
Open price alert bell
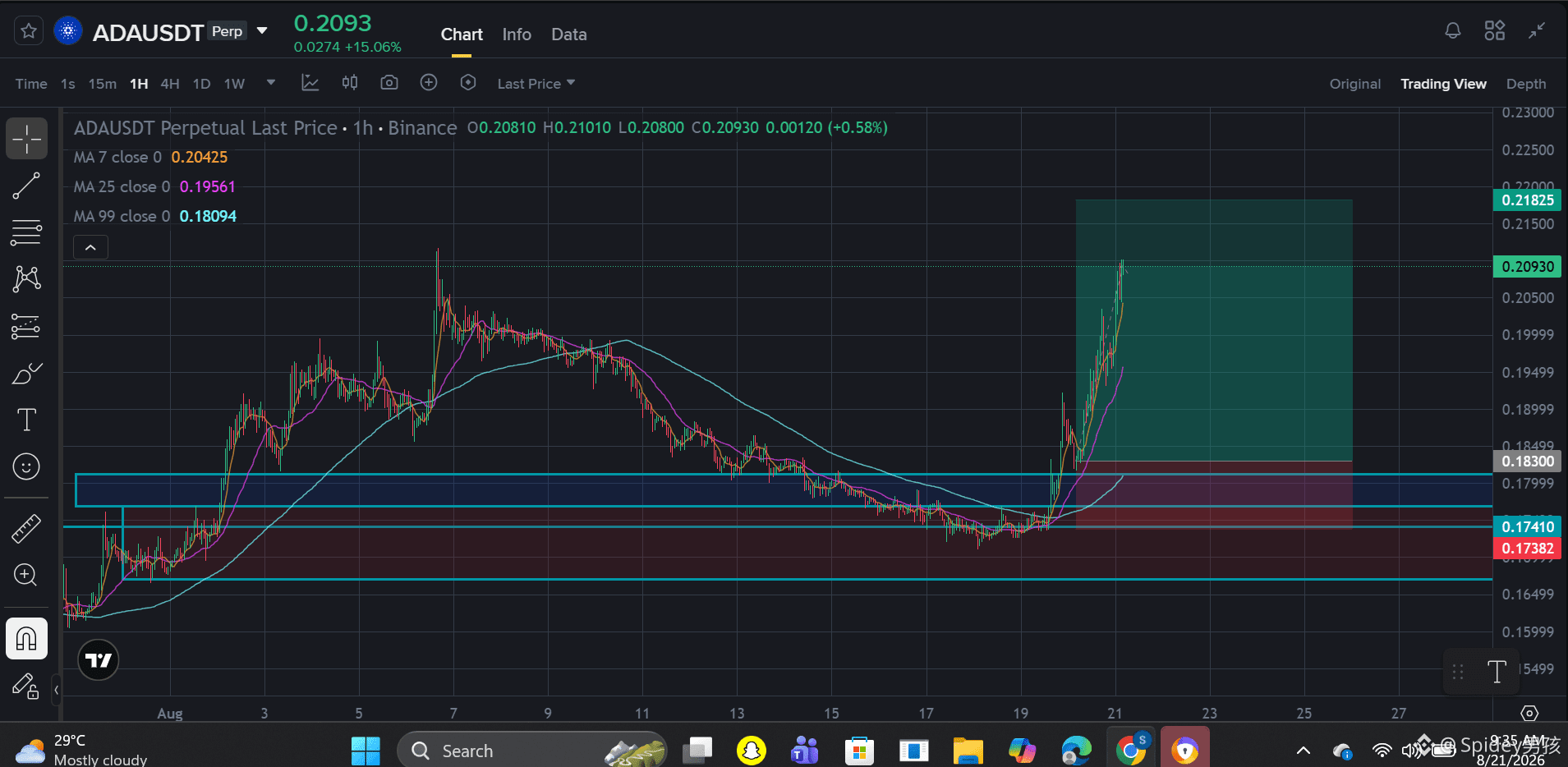click(1453, 31)
